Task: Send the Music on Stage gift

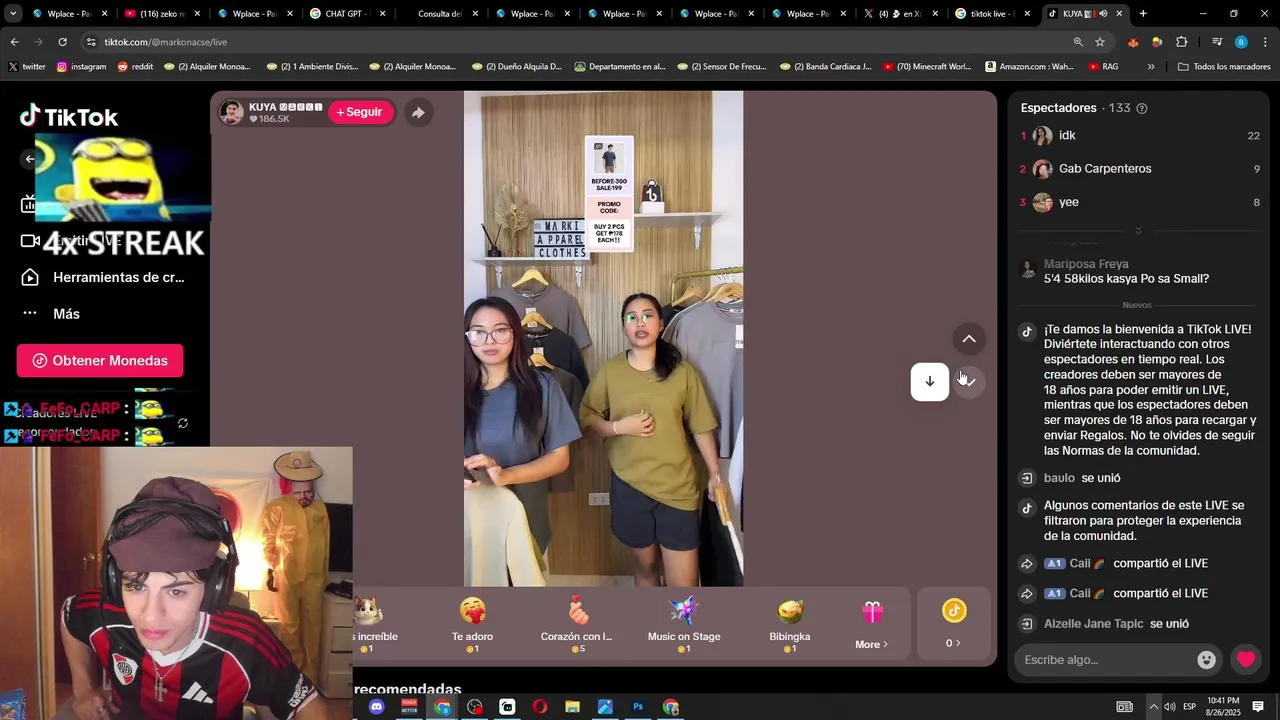Action: click(x=684, y=625)
